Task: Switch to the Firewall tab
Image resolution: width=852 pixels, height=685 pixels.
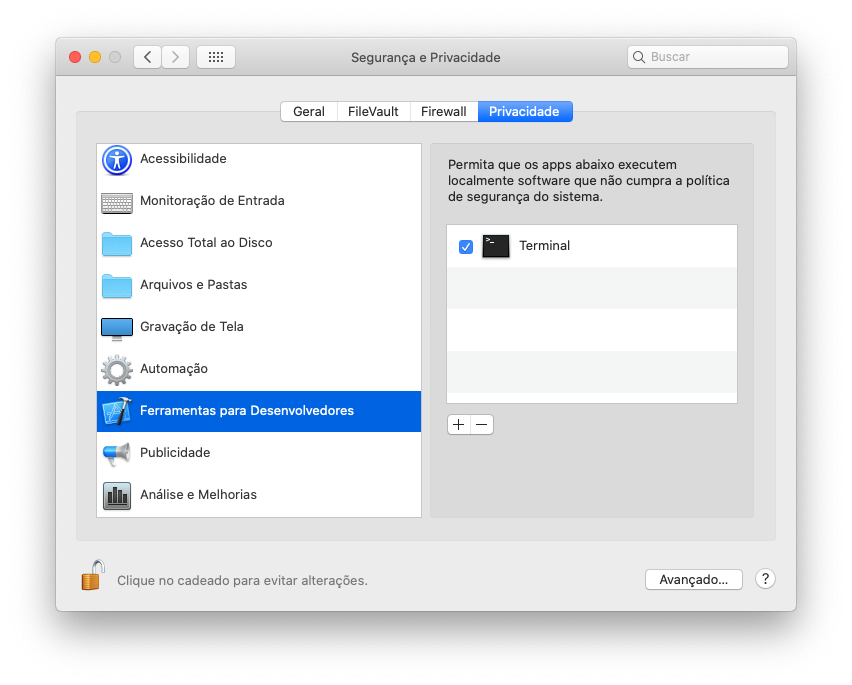Action: click(x=444, y=111)
